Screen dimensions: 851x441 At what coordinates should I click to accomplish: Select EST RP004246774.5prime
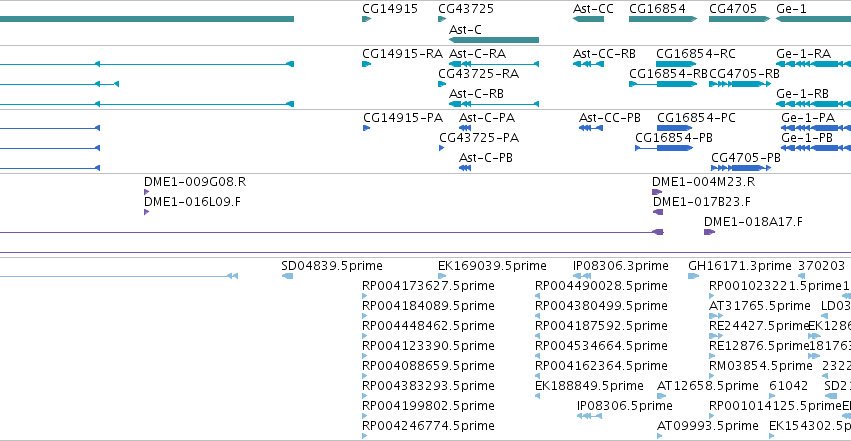pyautogui.click(x=365, y=436)
